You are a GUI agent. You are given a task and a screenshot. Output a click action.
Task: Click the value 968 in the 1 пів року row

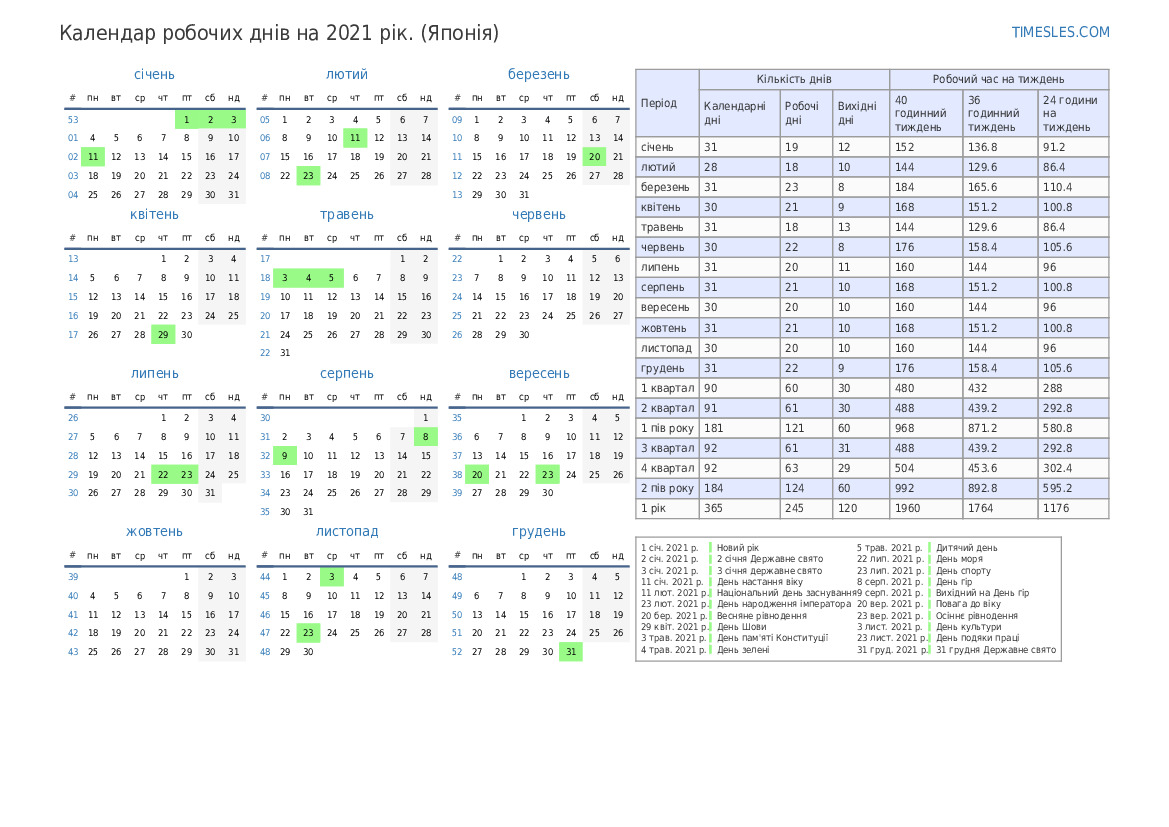(x=905, y=428)
